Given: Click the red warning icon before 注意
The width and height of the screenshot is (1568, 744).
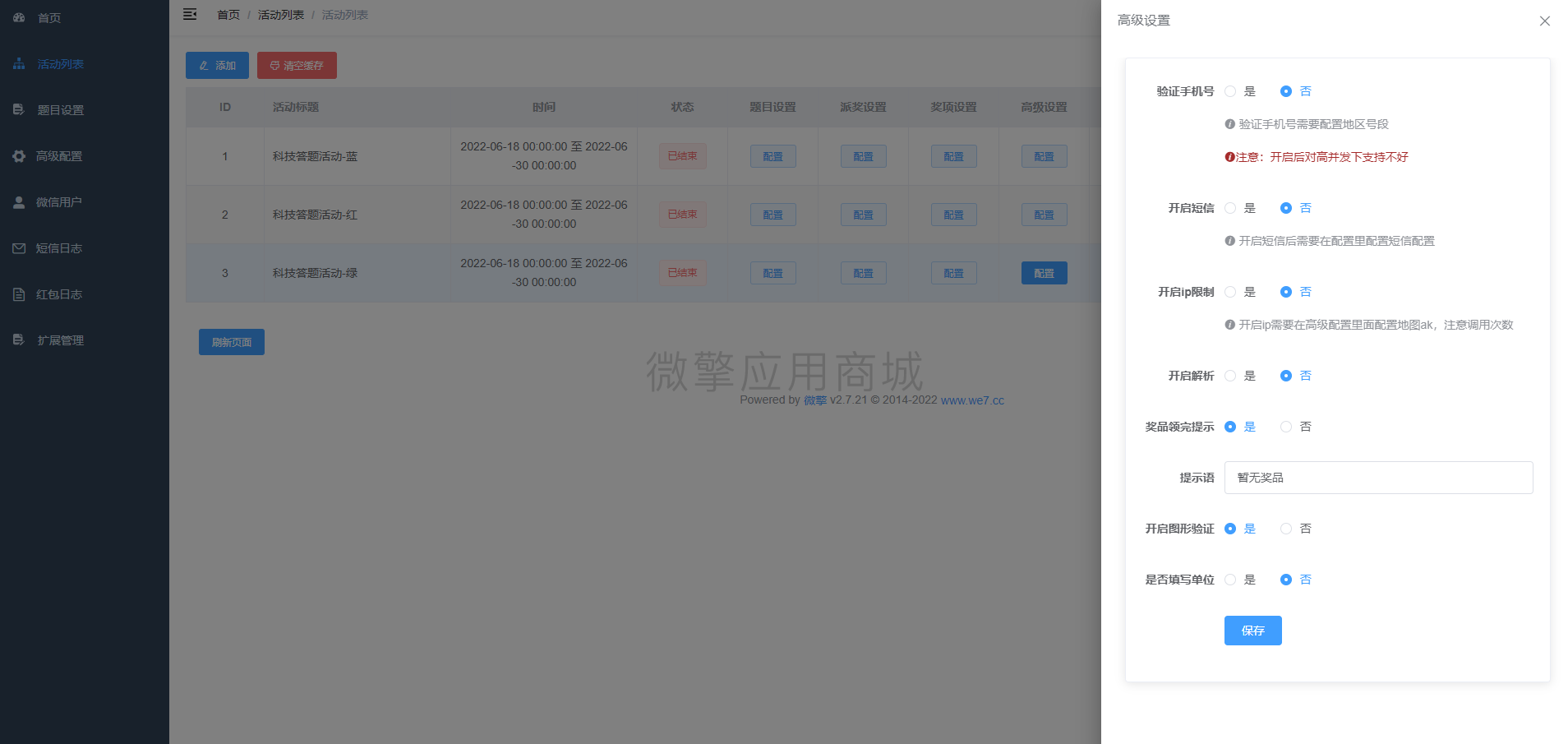Looking at the screenshot, I should [x=1230, y=157].
